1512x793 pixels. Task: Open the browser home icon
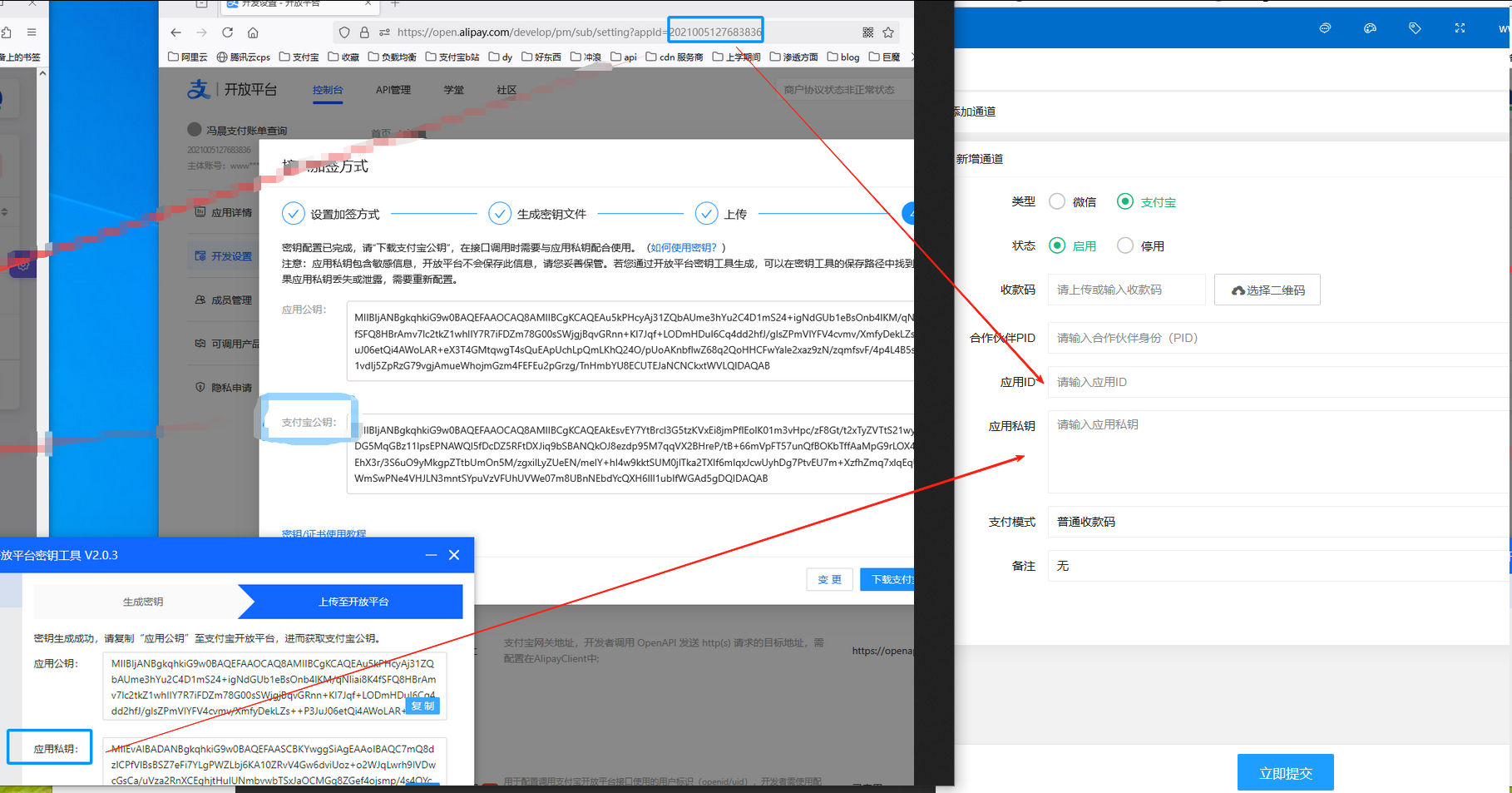253,32
